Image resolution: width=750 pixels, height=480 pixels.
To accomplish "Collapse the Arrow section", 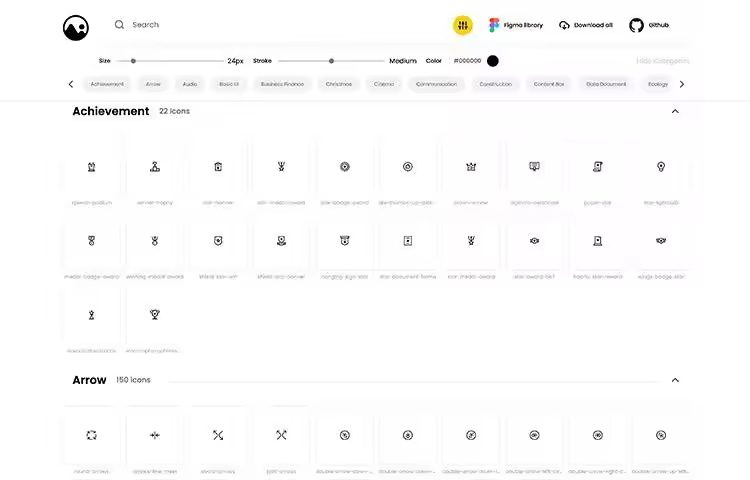I will click(x=675, y=380).
